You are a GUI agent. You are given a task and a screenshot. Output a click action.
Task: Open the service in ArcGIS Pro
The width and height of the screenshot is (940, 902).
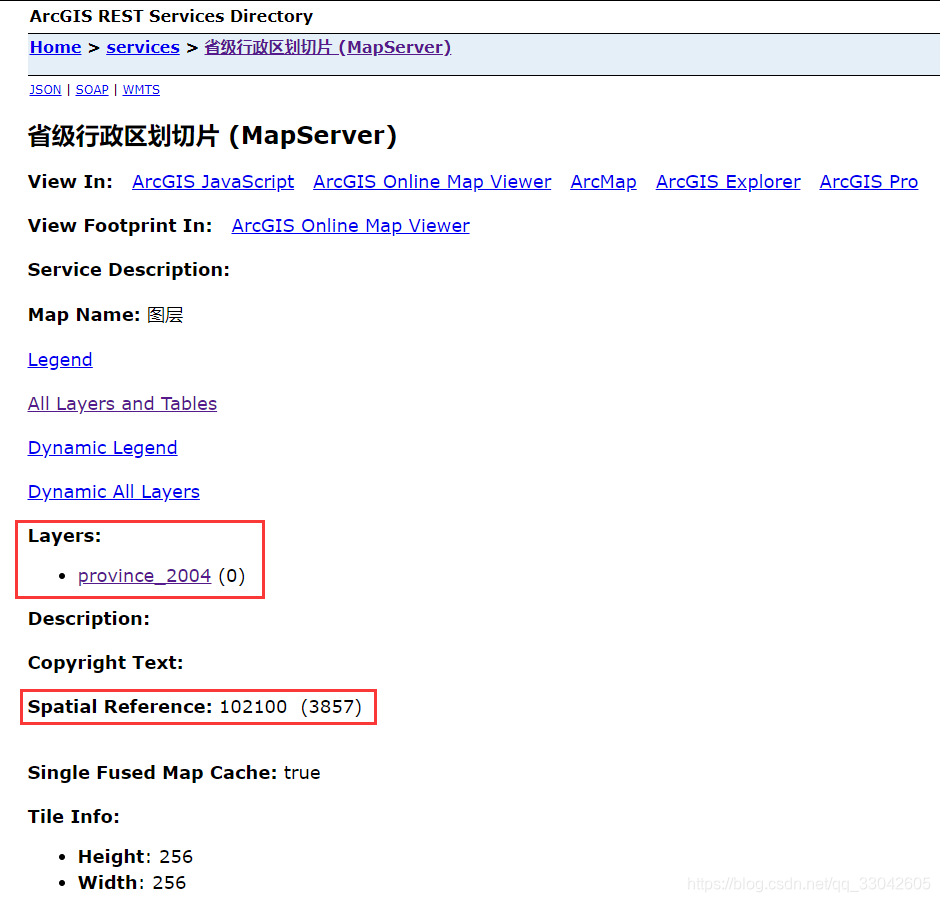(869, 182)
